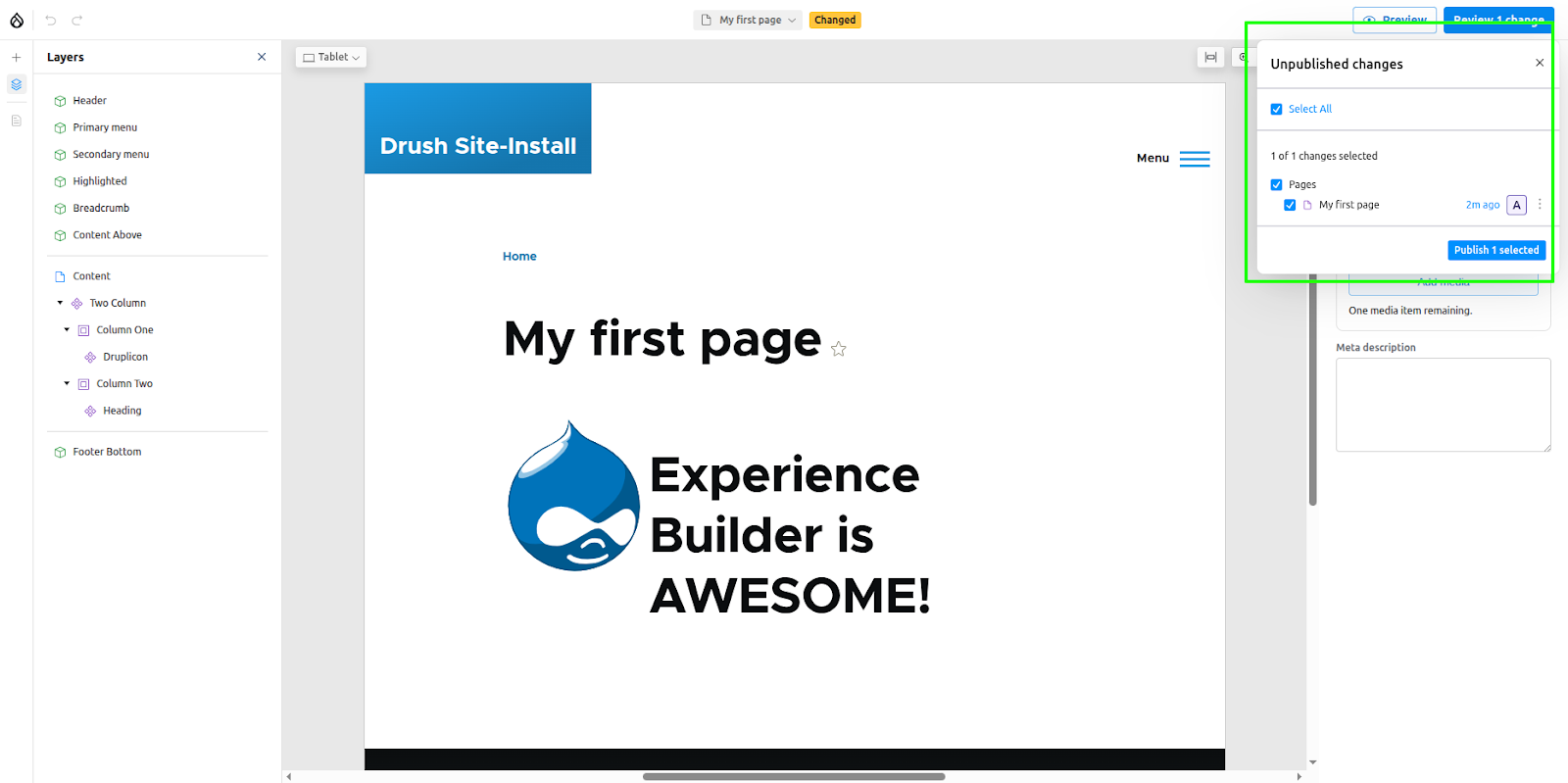
Task: Click the Select All label link
Action: tap(1310, 109)
